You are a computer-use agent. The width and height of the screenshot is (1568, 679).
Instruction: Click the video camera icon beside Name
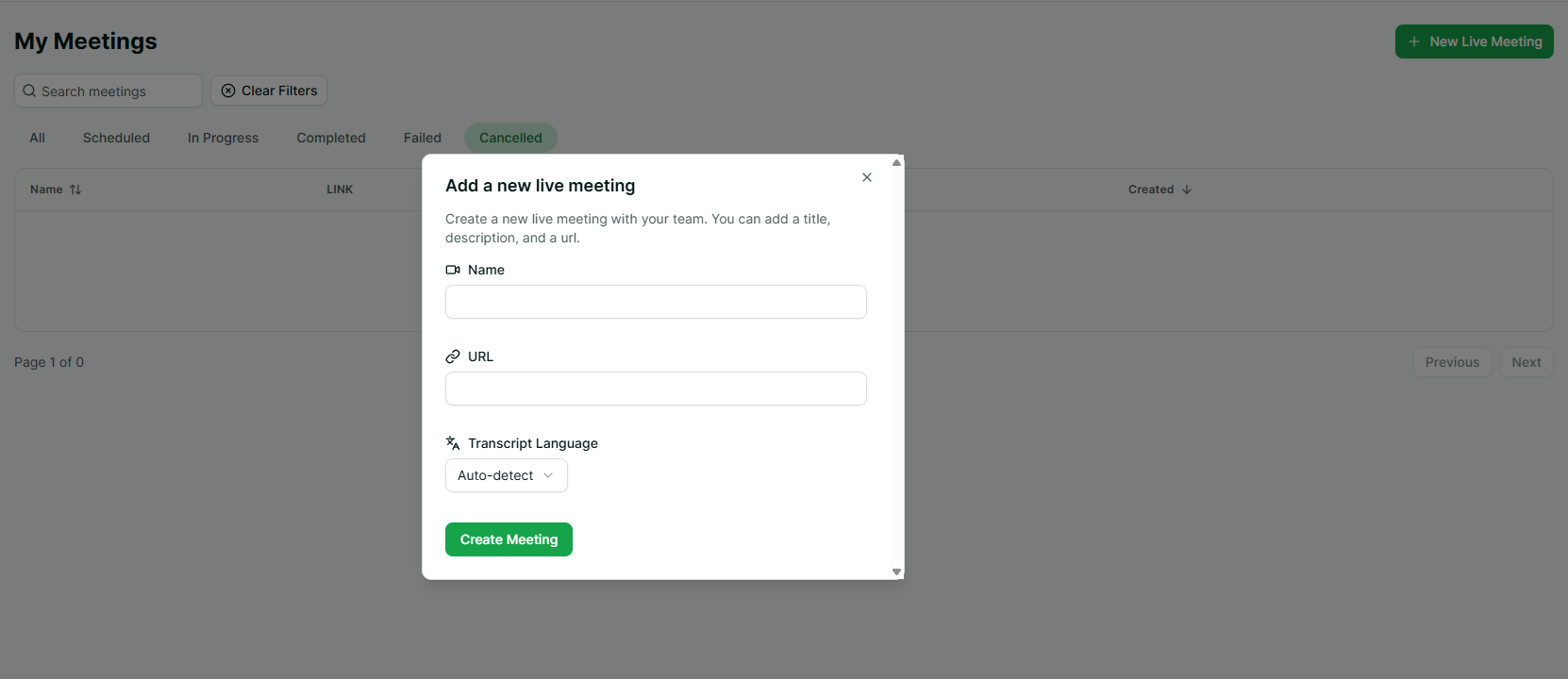click(453, 270)
